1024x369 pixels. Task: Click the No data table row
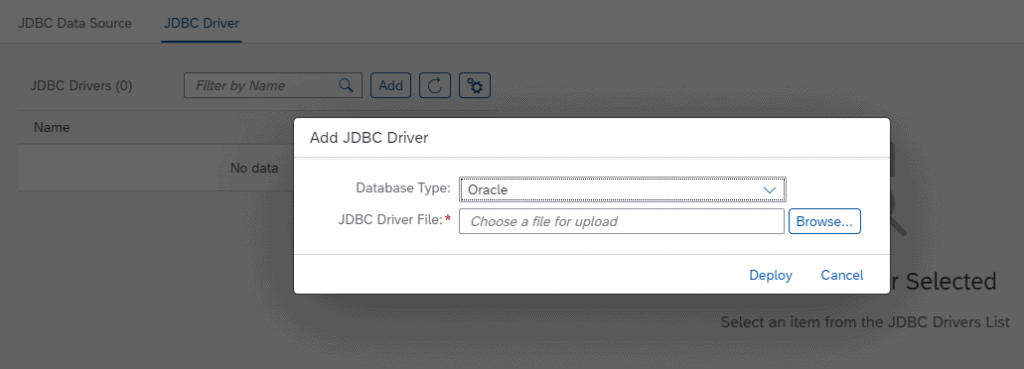pyautogui.click(x=155, y=168)
